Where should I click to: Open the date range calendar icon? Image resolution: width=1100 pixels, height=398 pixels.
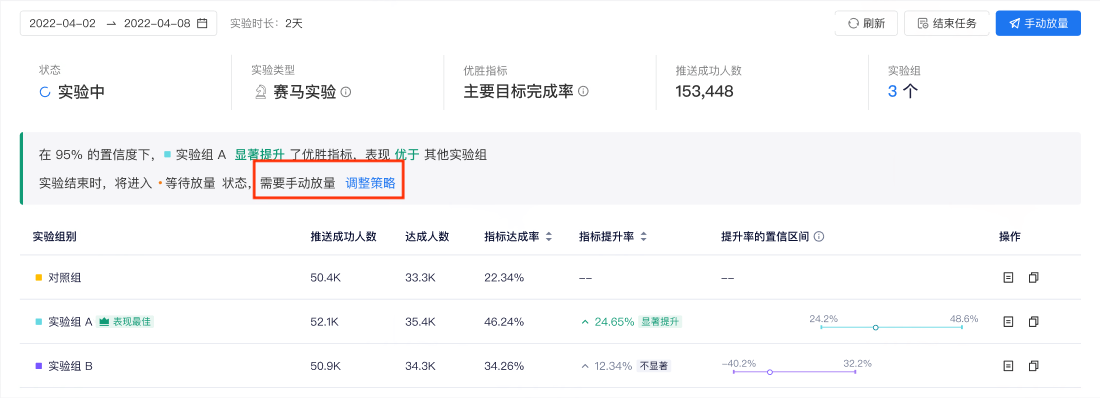coord(202,23)
